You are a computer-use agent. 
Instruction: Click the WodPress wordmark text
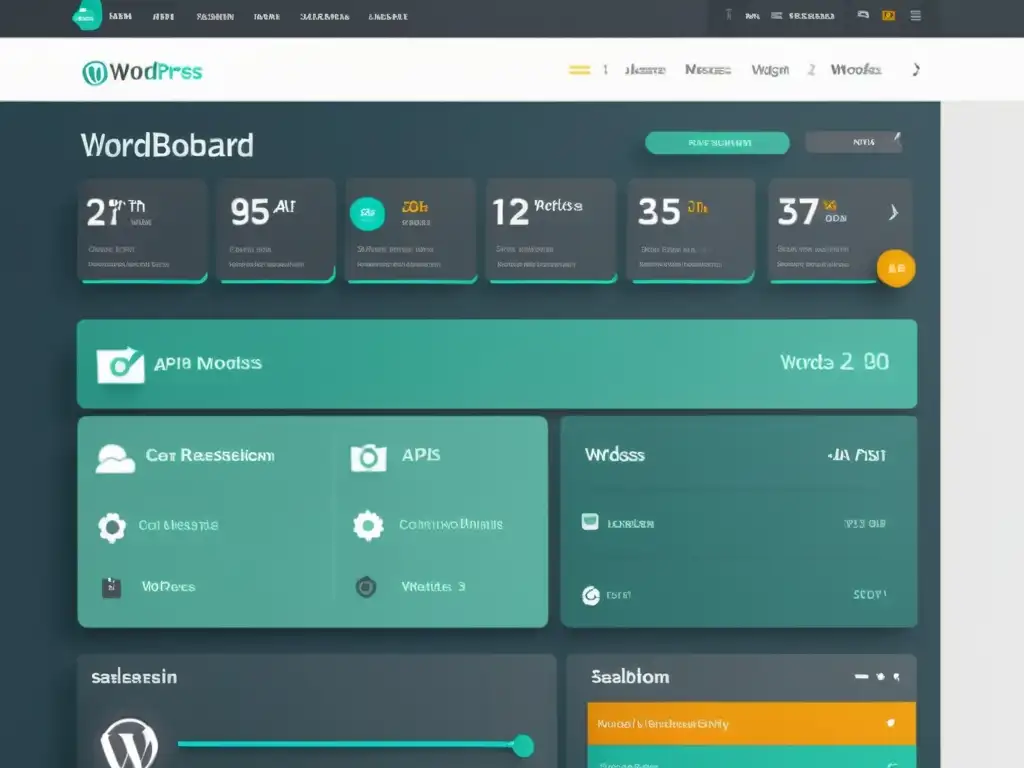[x=156, y=71]
